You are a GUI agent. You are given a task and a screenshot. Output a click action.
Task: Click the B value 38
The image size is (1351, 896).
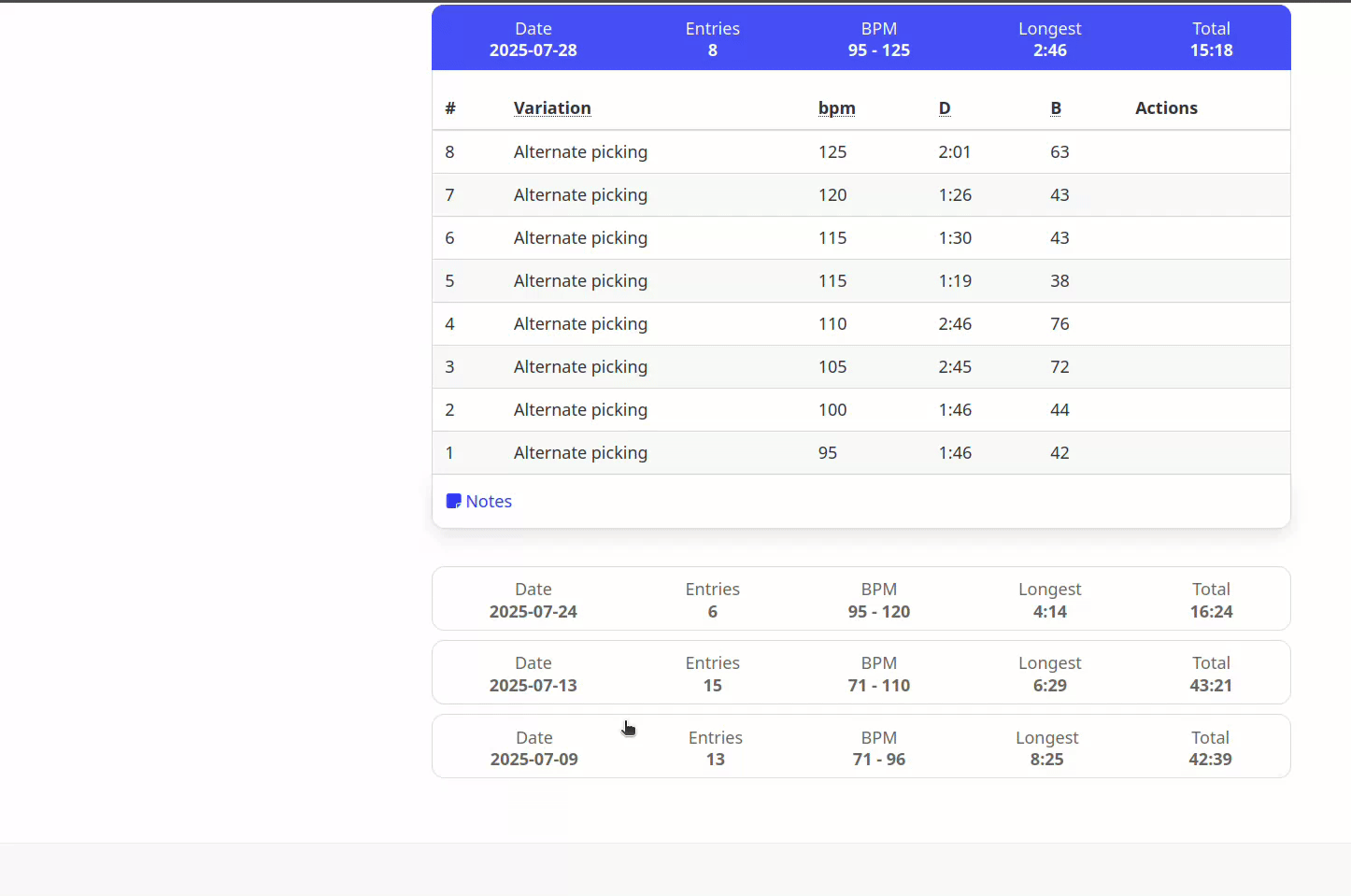[x=1059, y=280]
